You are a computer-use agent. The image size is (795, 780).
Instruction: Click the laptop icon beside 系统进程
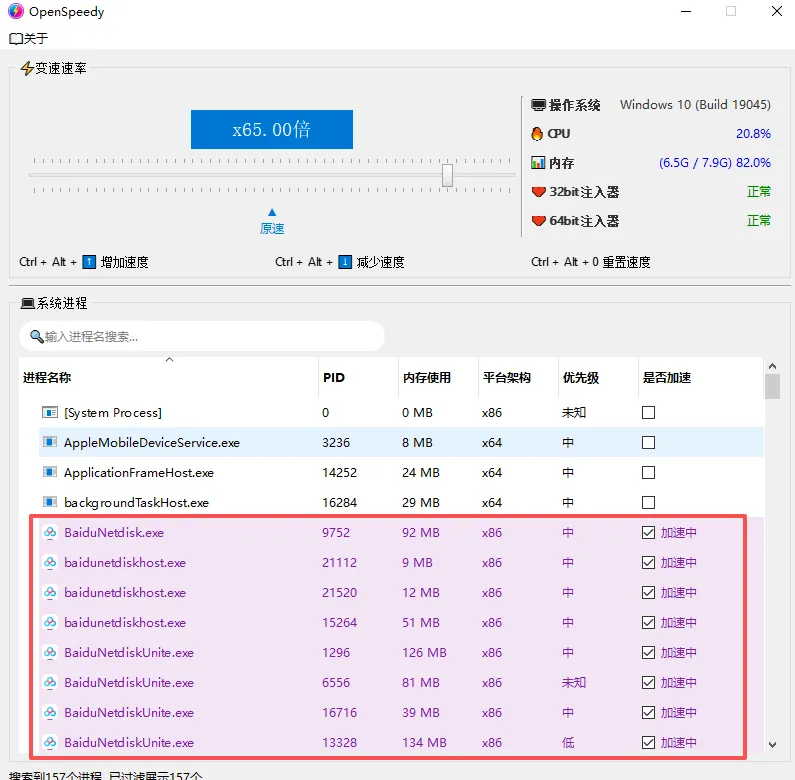27,303
